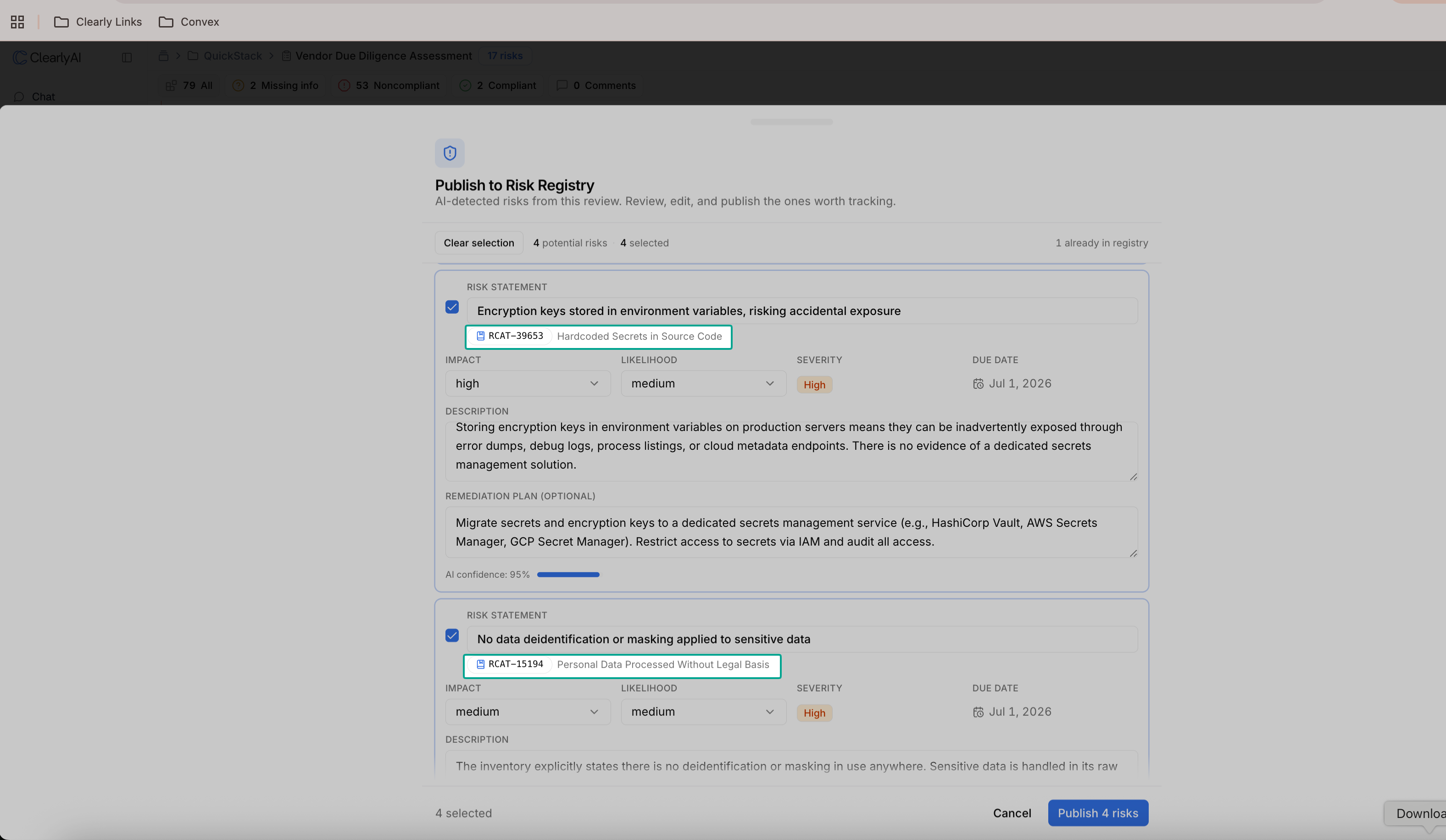Click Cancel in the dialog footer
This screenshot has width=1446, height=840.
1012,813
